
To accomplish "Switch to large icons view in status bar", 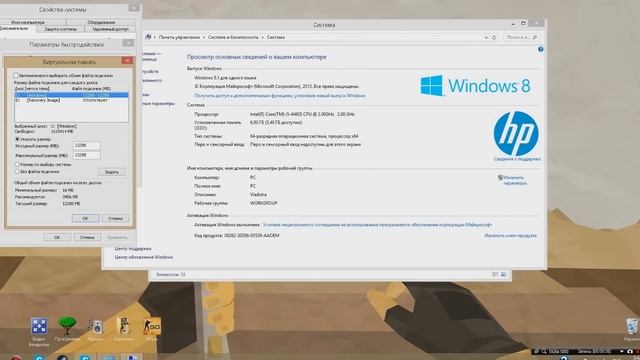I will coord(504,274).
